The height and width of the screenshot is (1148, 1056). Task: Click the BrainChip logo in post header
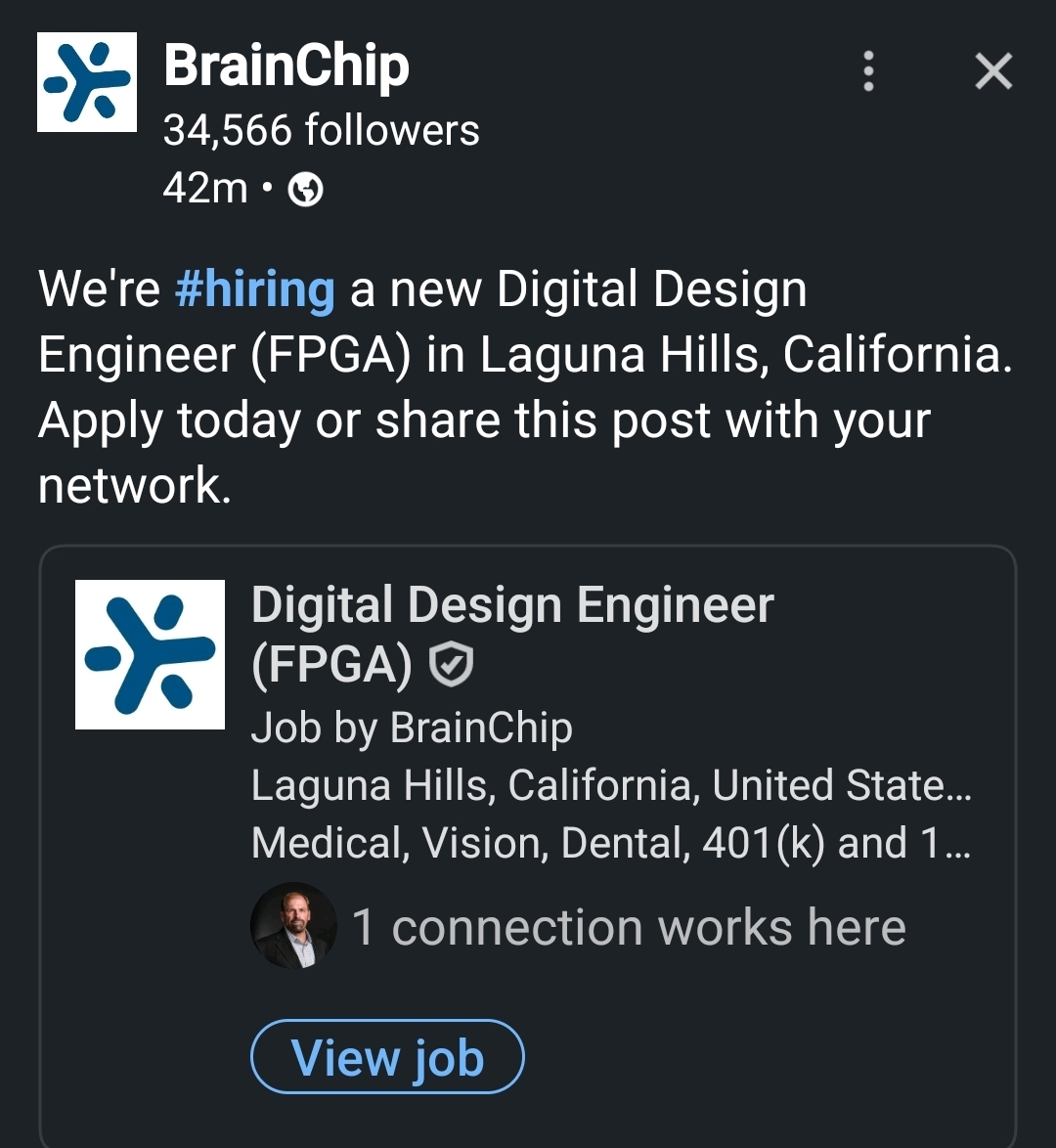point(87,82)
